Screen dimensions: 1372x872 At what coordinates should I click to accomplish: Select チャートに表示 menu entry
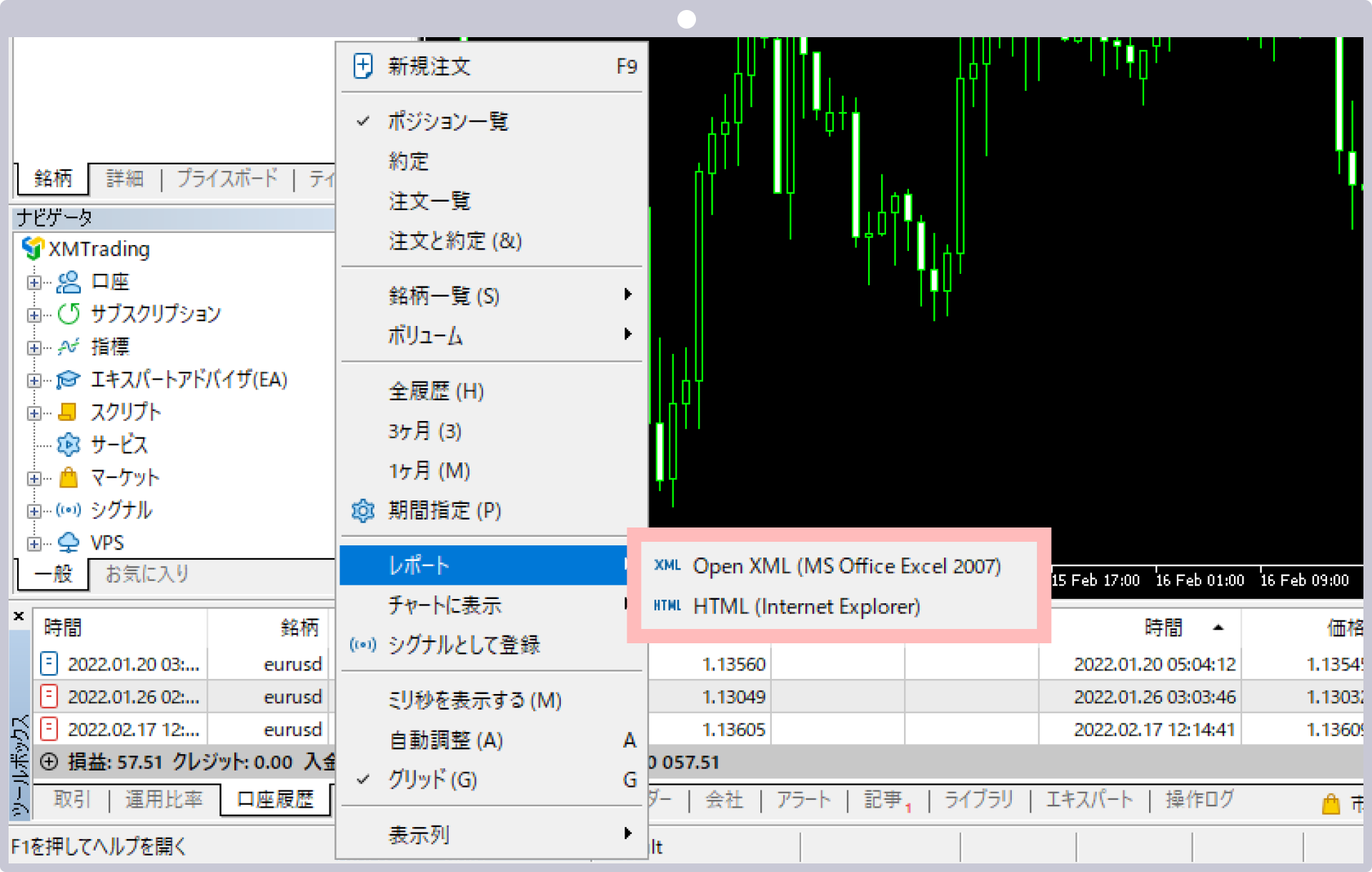tap(484, 605)
